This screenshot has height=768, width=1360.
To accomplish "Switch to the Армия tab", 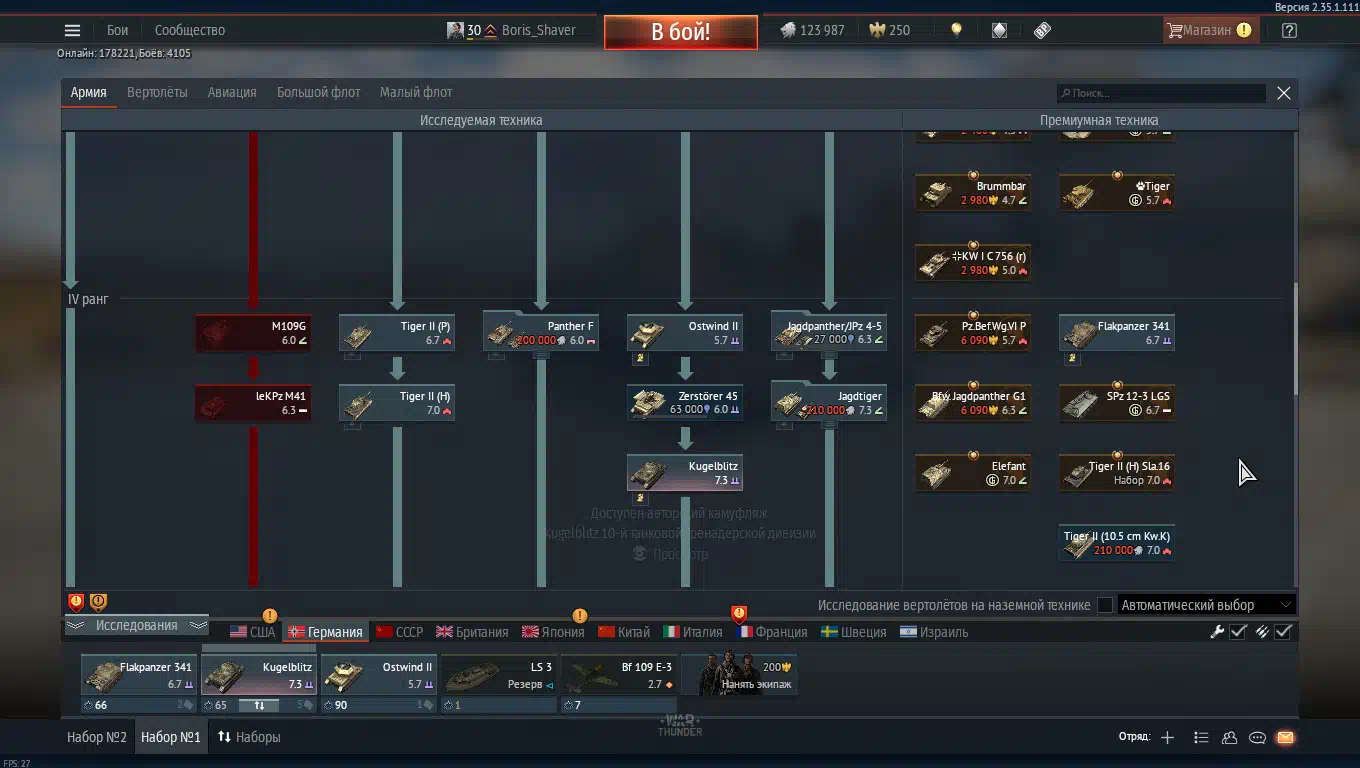I will [88, 92].
